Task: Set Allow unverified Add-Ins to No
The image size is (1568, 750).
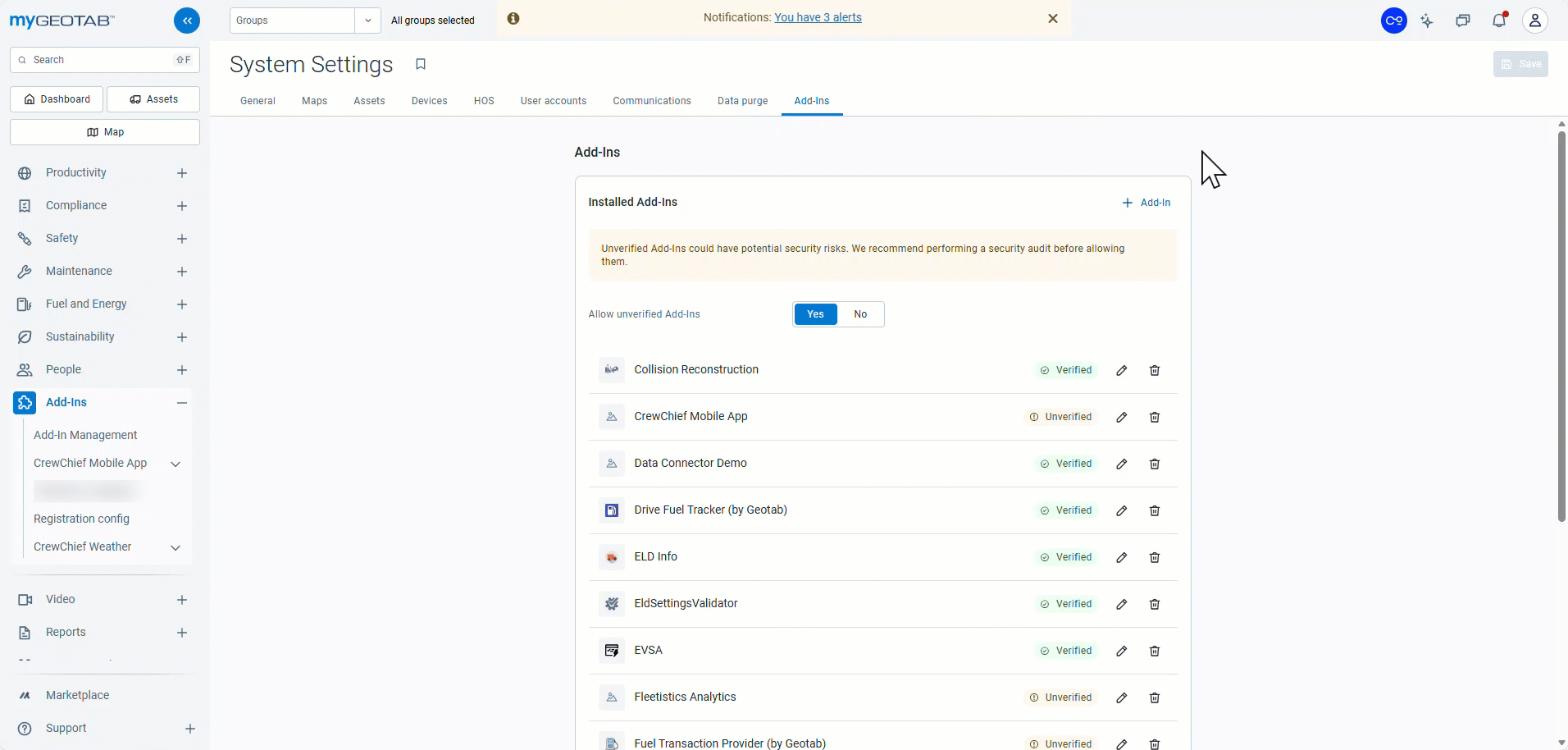Action: 859,314
